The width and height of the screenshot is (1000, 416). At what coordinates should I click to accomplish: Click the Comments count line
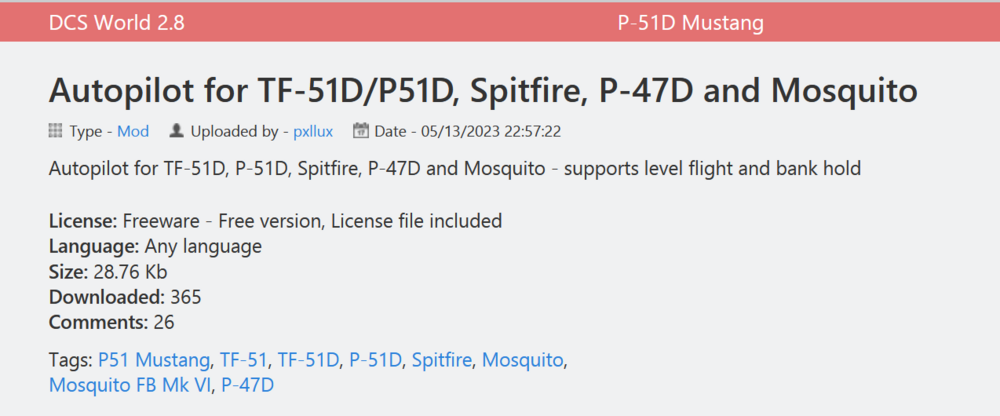point(111,322)
